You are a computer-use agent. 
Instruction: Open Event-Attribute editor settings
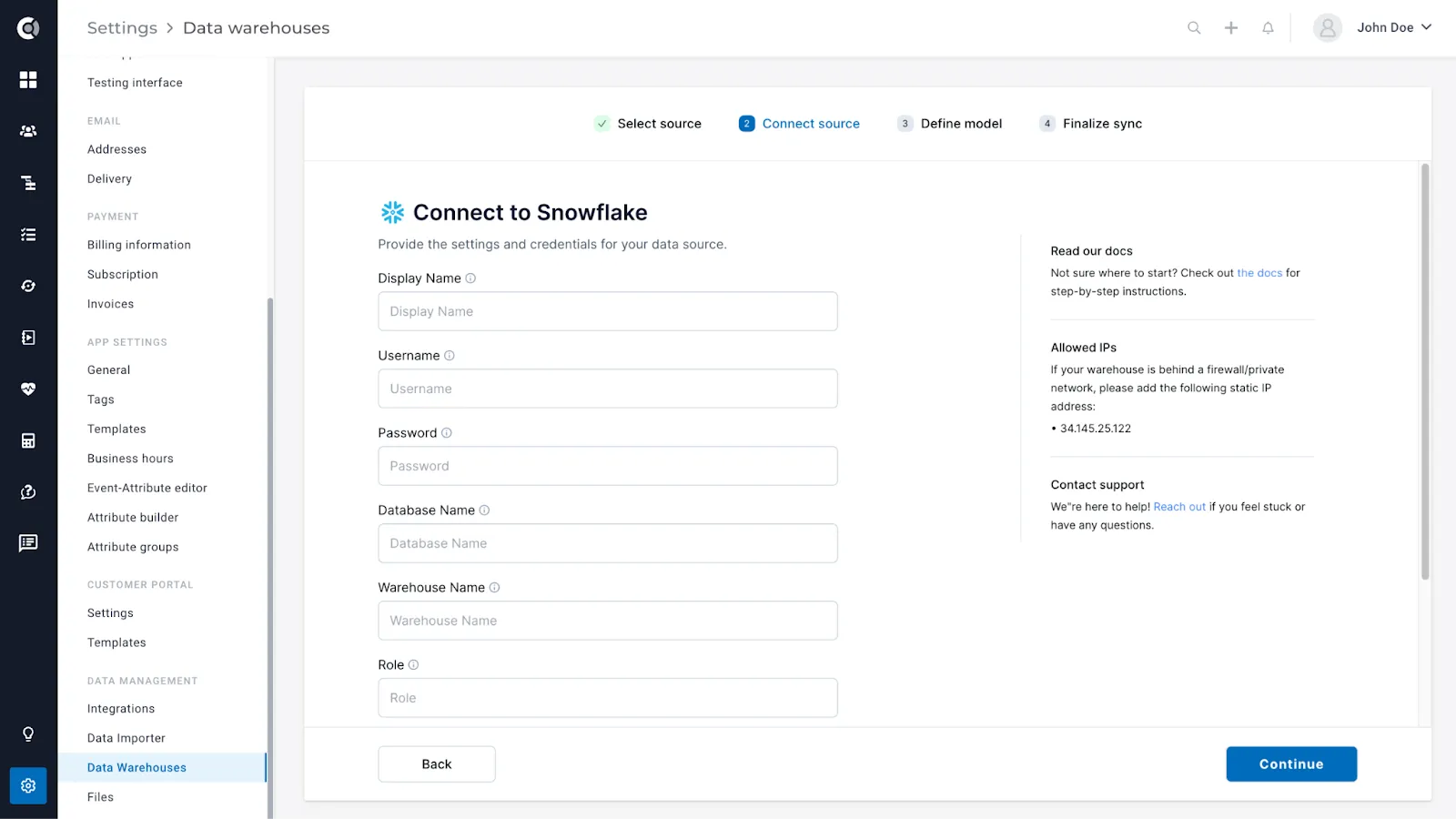pos(147,488)
